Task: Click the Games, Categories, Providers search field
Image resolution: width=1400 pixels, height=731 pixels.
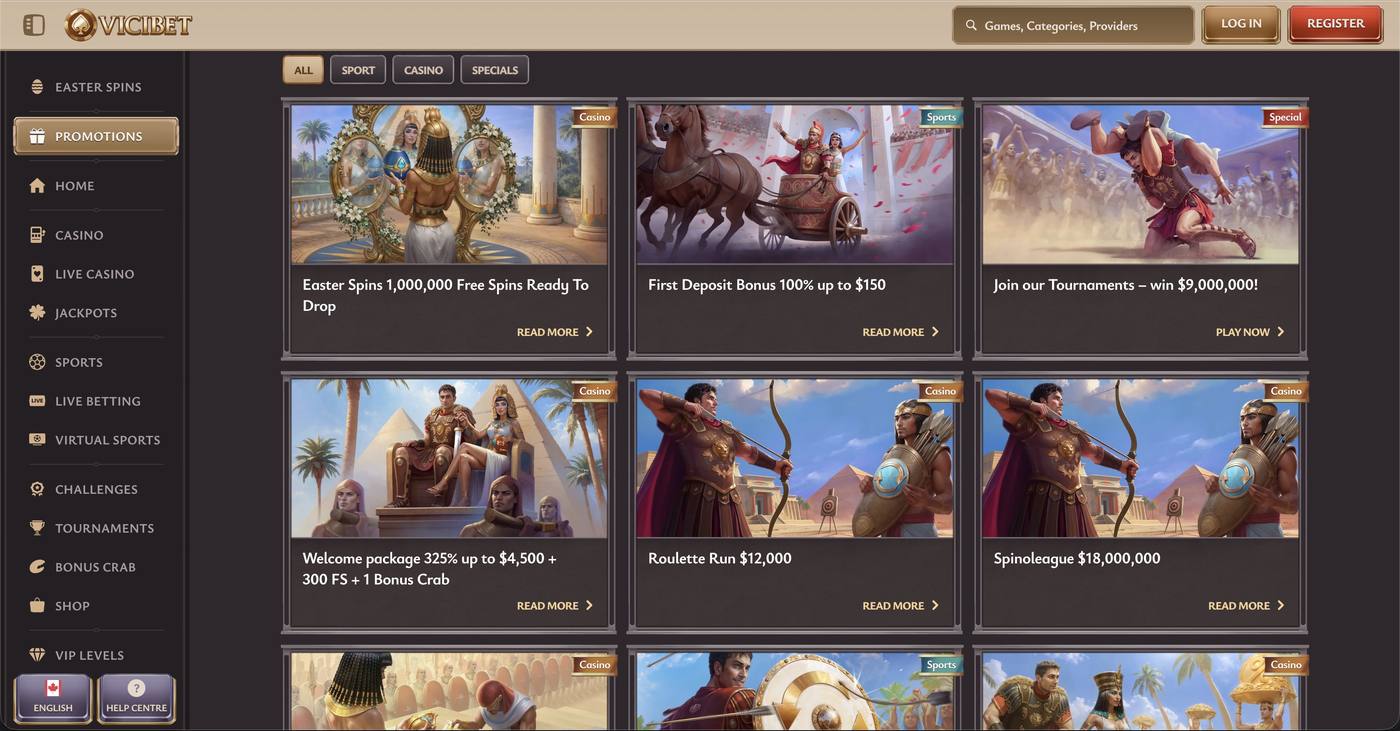Action: click(1073, 25)
